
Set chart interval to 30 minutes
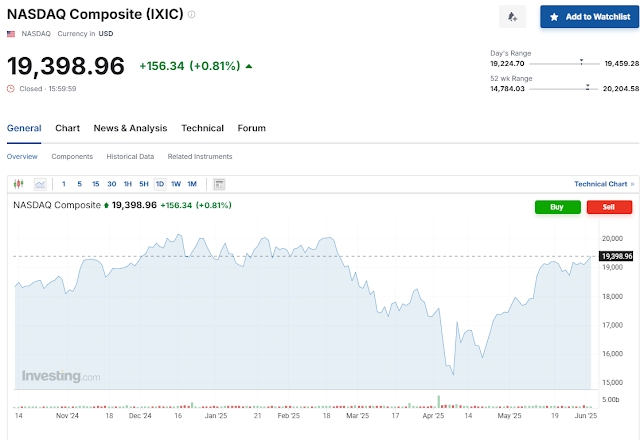[x=111, y=184]
